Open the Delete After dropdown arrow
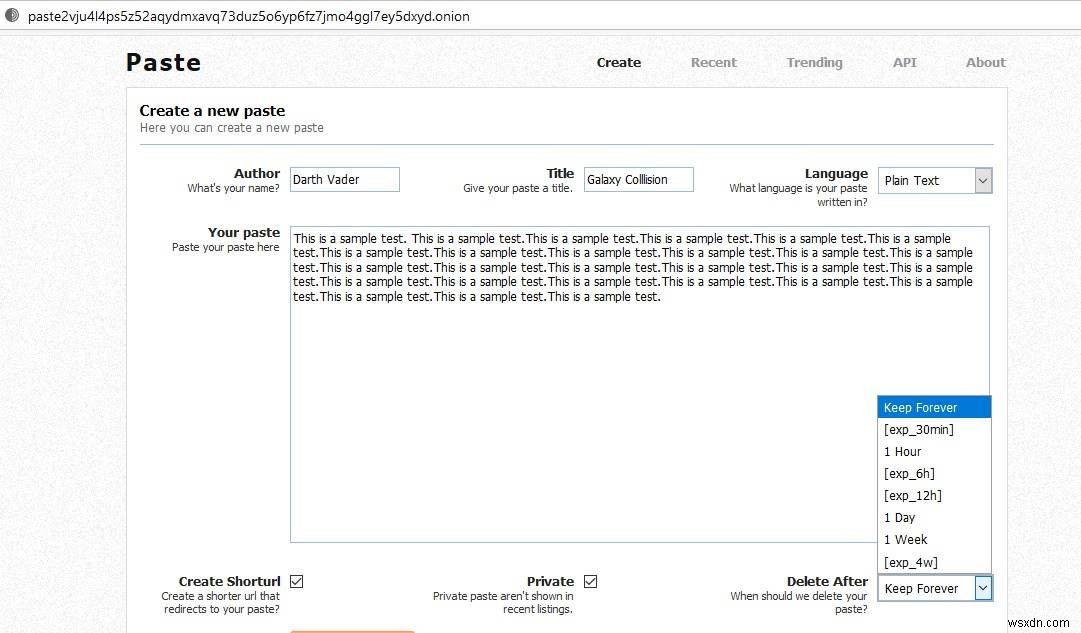The width and height of the screenshot is (1081, 633). coord(983,588)
